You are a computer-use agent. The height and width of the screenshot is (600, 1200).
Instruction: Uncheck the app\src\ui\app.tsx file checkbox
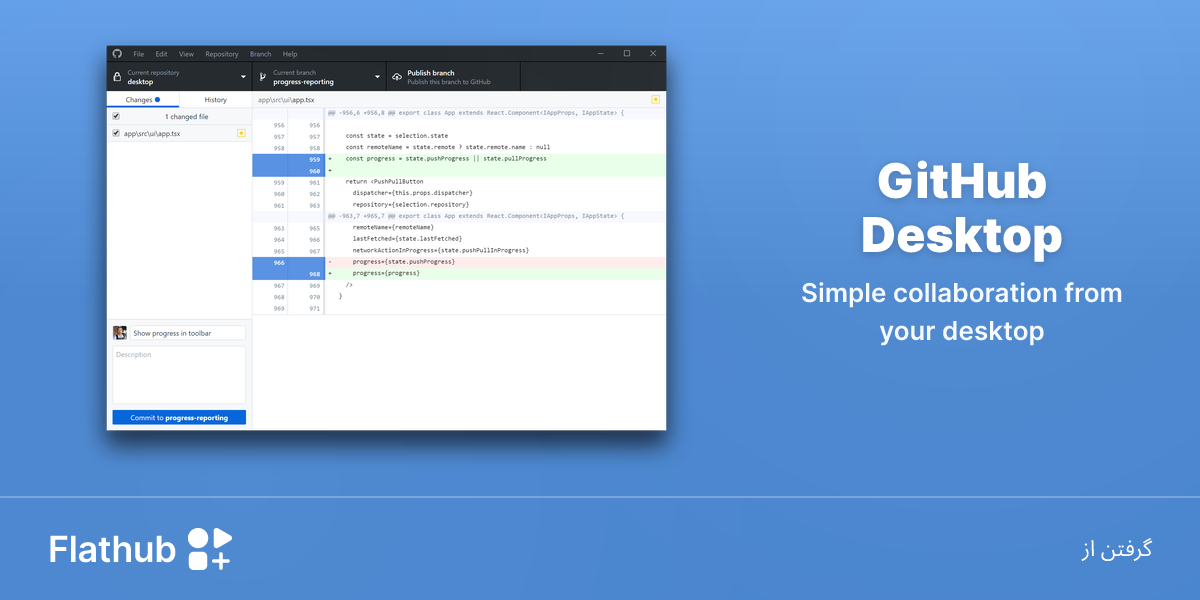point(116,133)
